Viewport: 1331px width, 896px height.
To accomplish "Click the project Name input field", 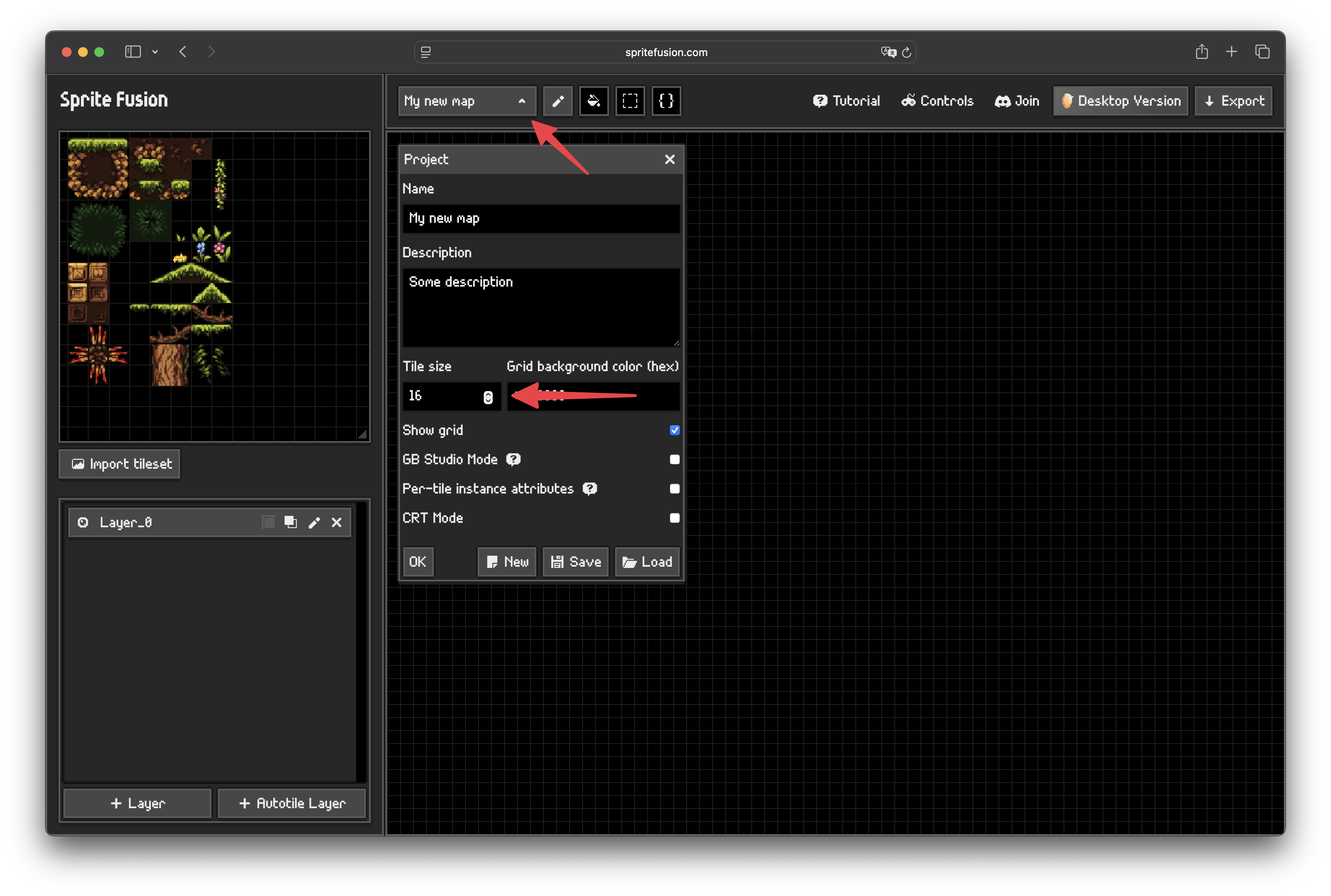I will coord(541,218).
